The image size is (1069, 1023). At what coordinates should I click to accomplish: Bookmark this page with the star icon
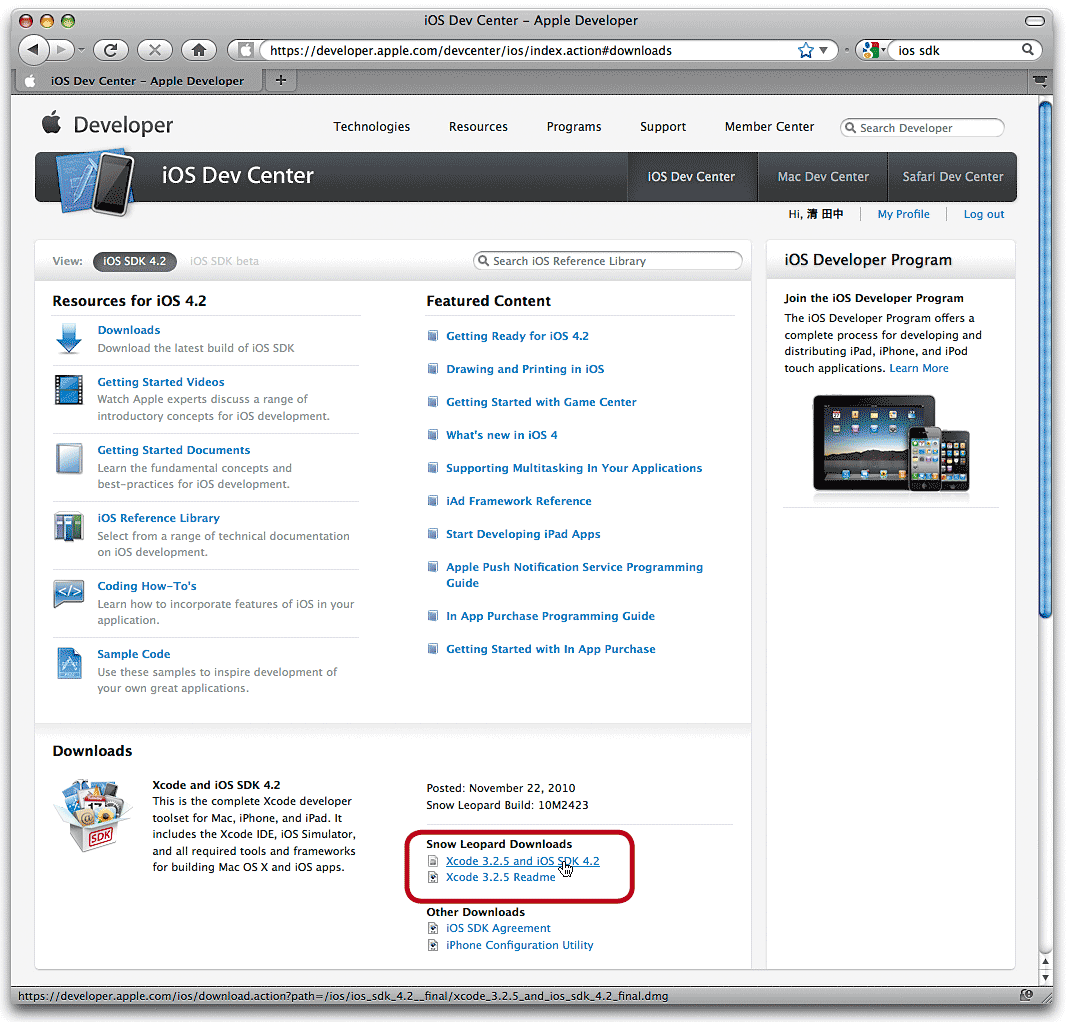806,50
